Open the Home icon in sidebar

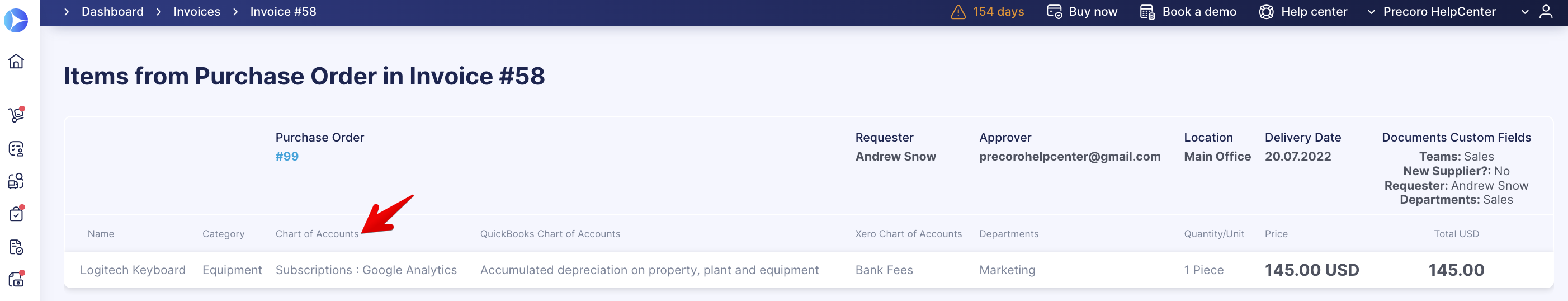tap(16, 61)
